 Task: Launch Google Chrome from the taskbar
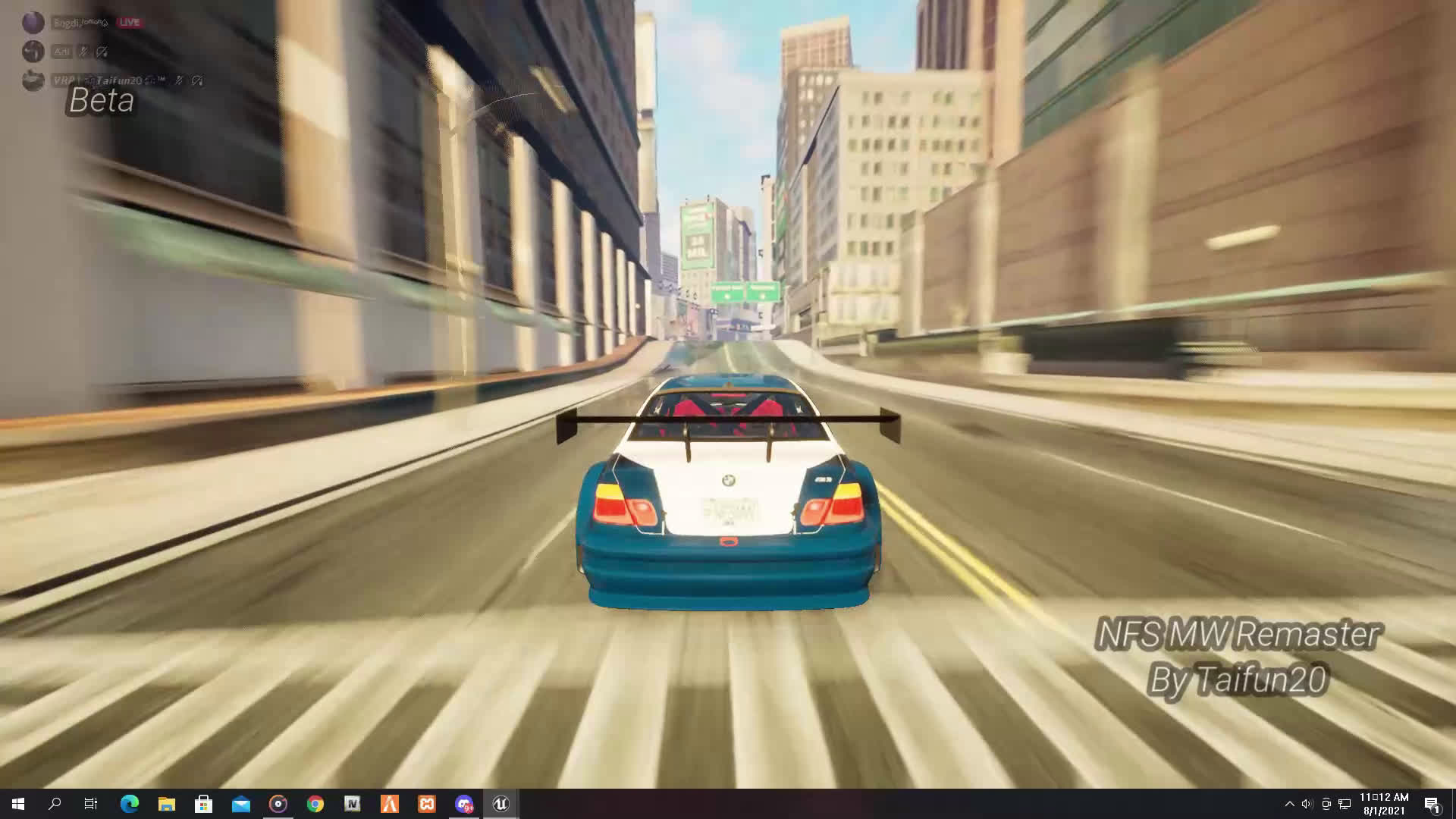click(316, 804)
